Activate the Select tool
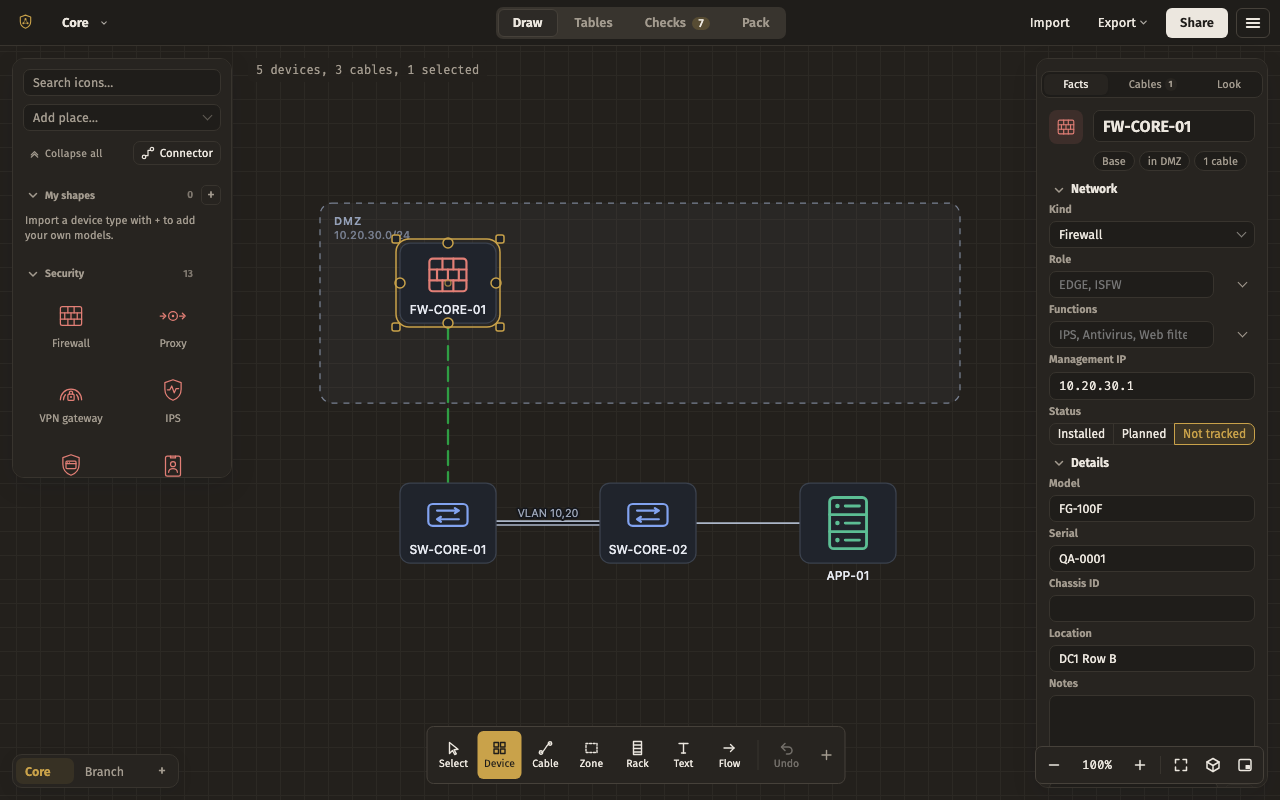The width and height of the screenshot is (1280, 800). [453, 755]
